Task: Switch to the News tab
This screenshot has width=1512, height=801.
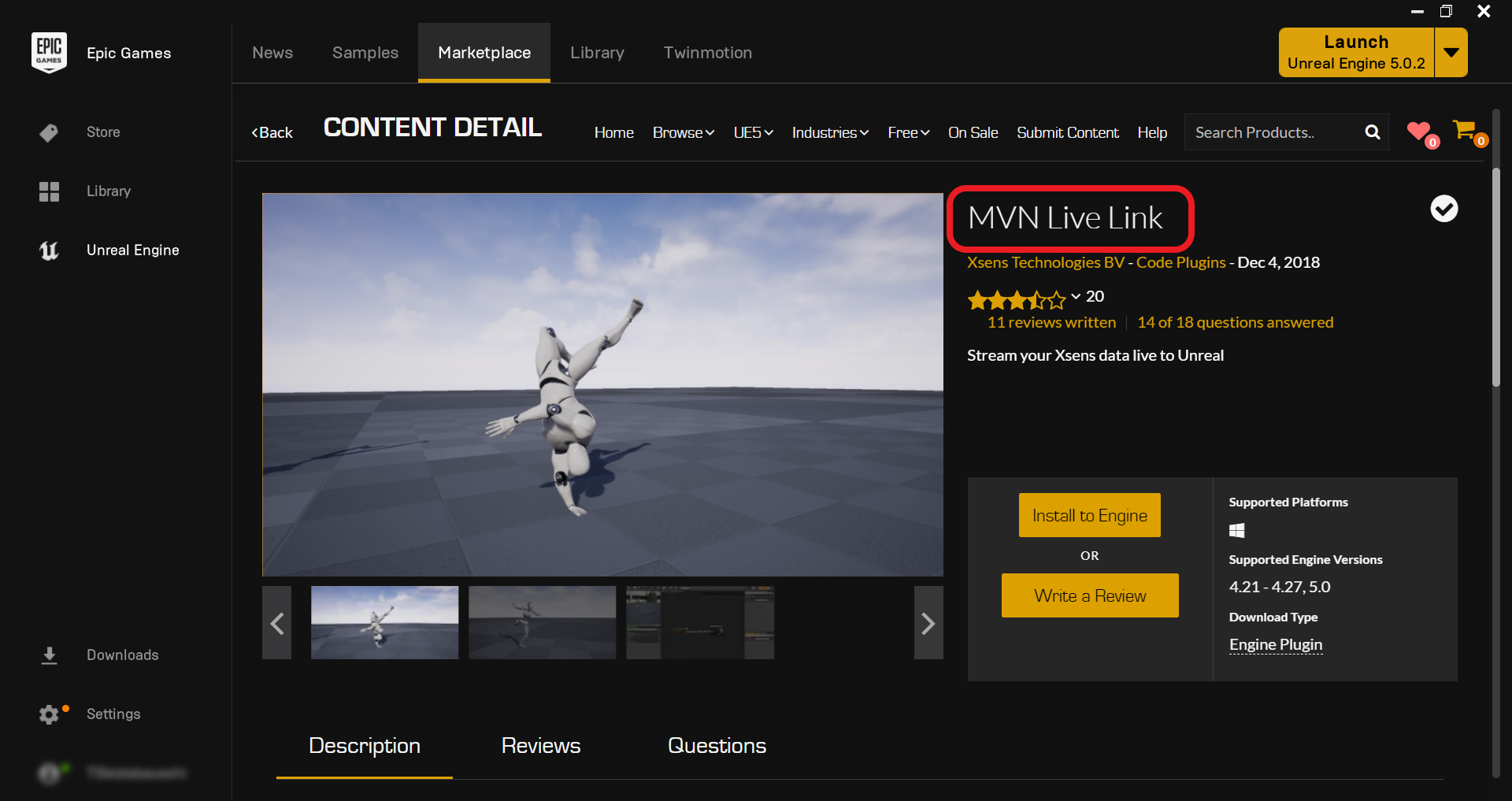Action: click(x=272, y=53)
